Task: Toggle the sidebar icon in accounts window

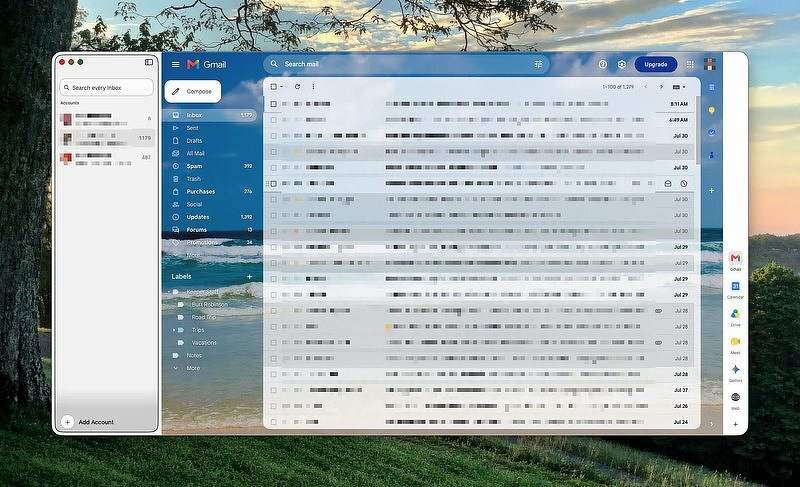Action: 149,62
